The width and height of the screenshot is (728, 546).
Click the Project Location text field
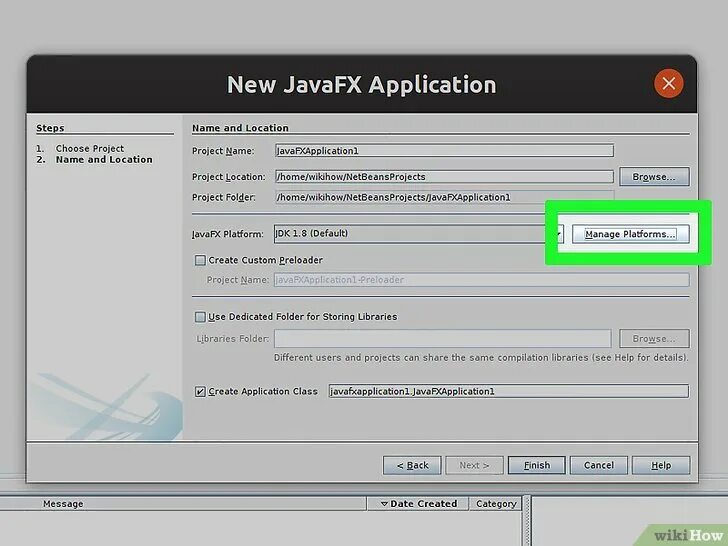point(444,176)
